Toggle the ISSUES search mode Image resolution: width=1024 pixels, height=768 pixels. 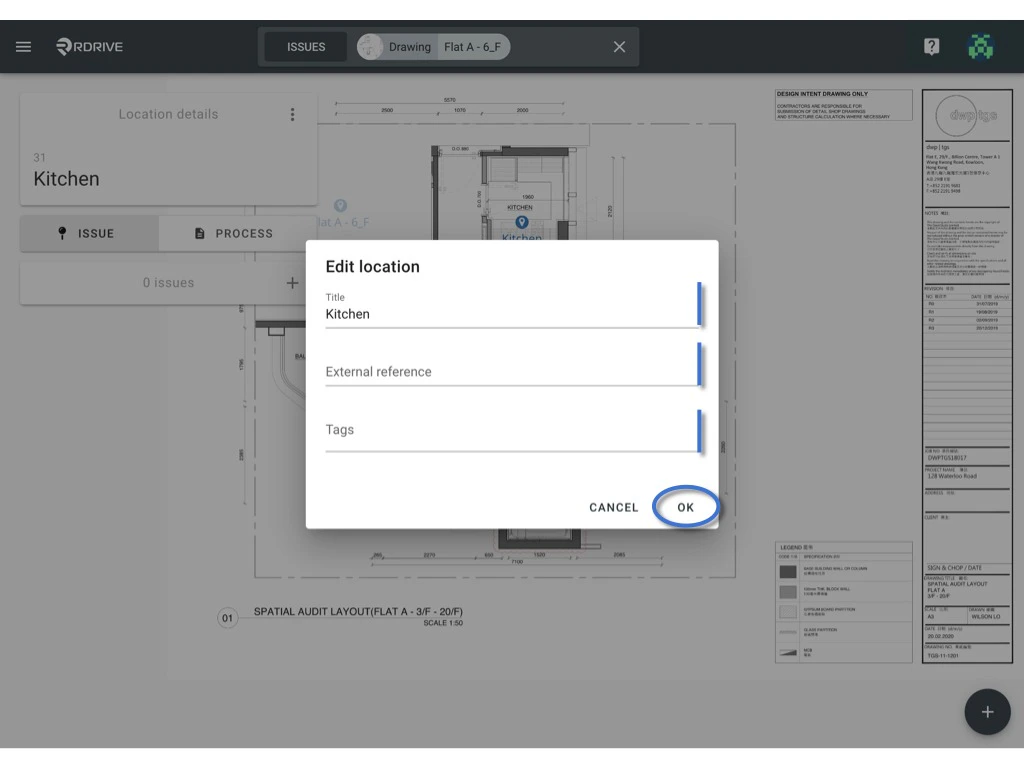[305, 46]
